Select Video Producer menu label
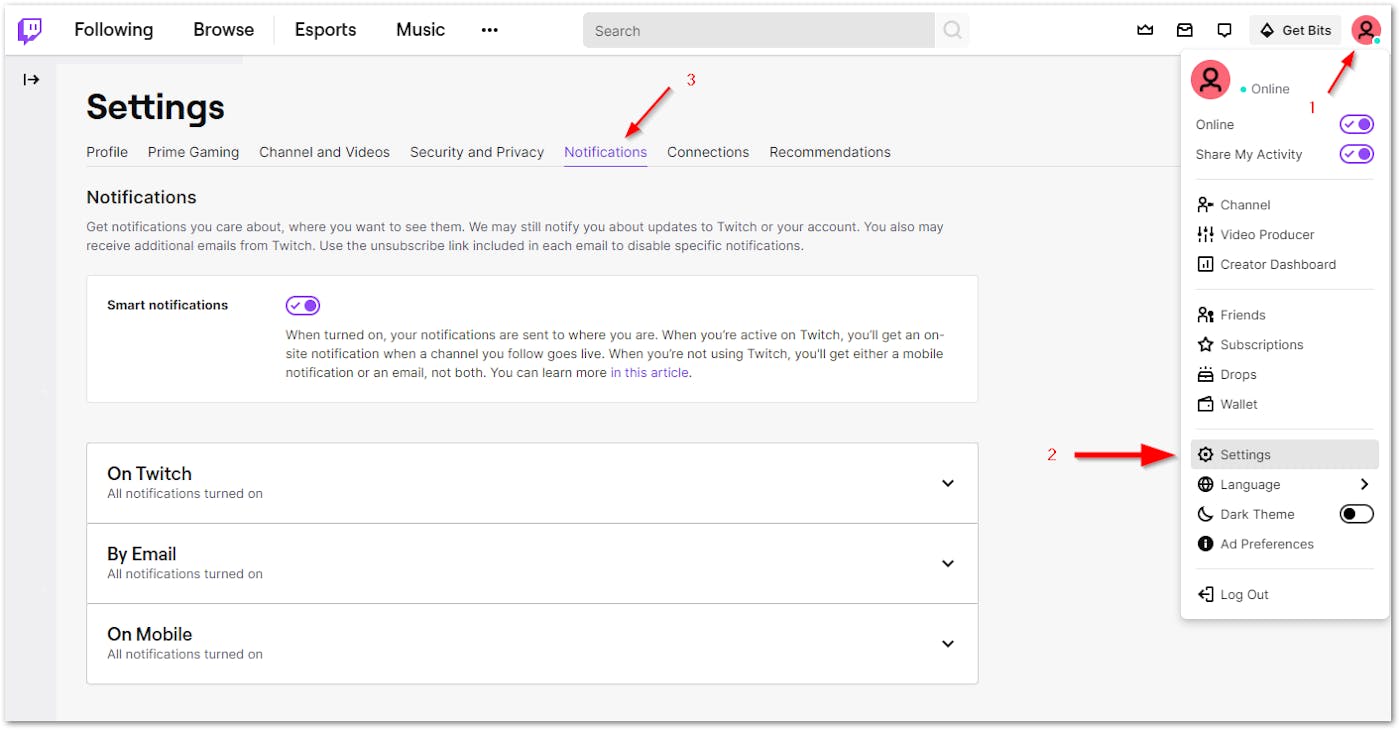The width and height of the screenshot is (1400, 730). [1267, 235]
